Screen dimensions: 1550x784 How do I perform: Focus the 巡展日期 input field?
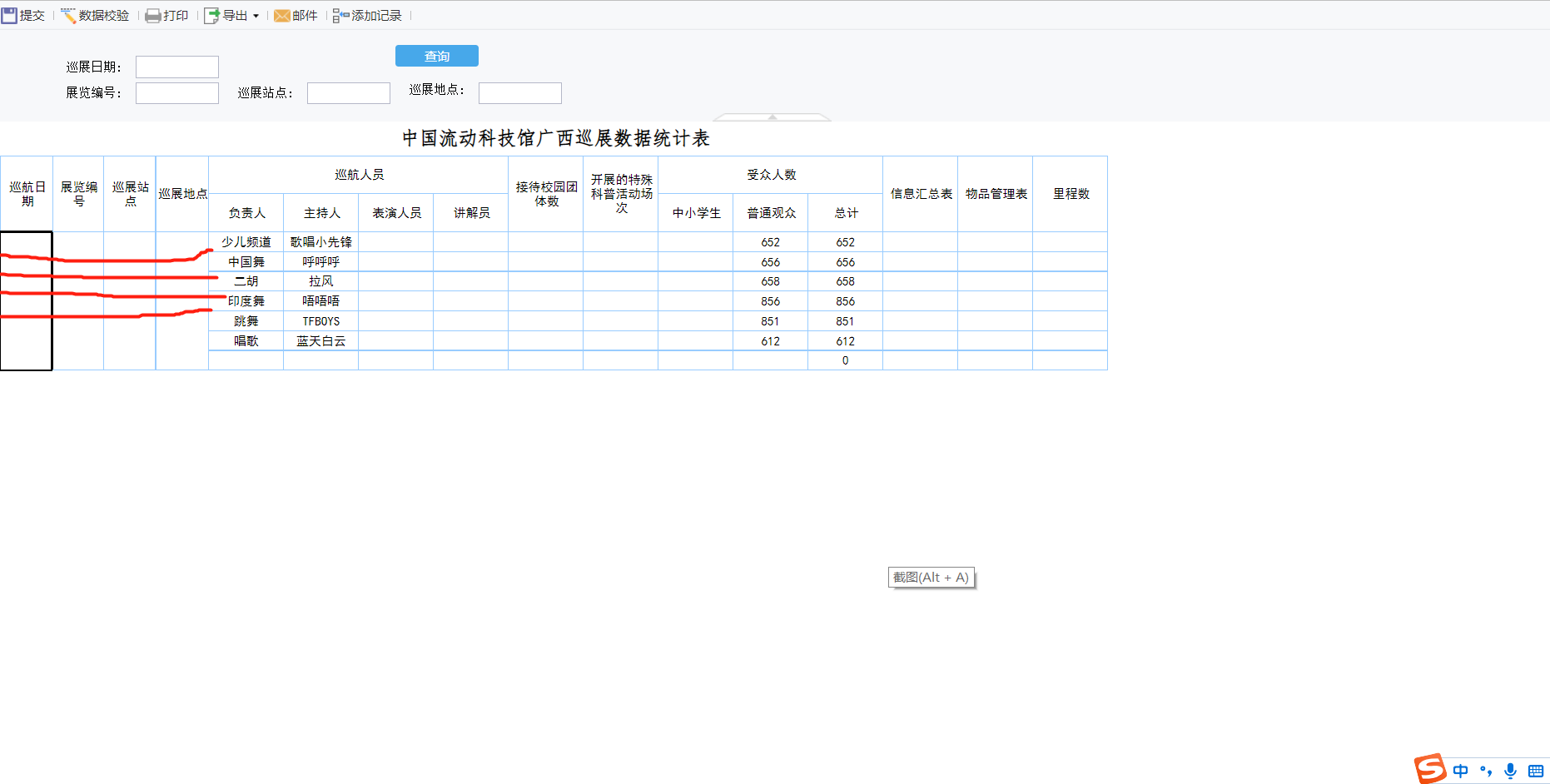[x=177, y=67]
